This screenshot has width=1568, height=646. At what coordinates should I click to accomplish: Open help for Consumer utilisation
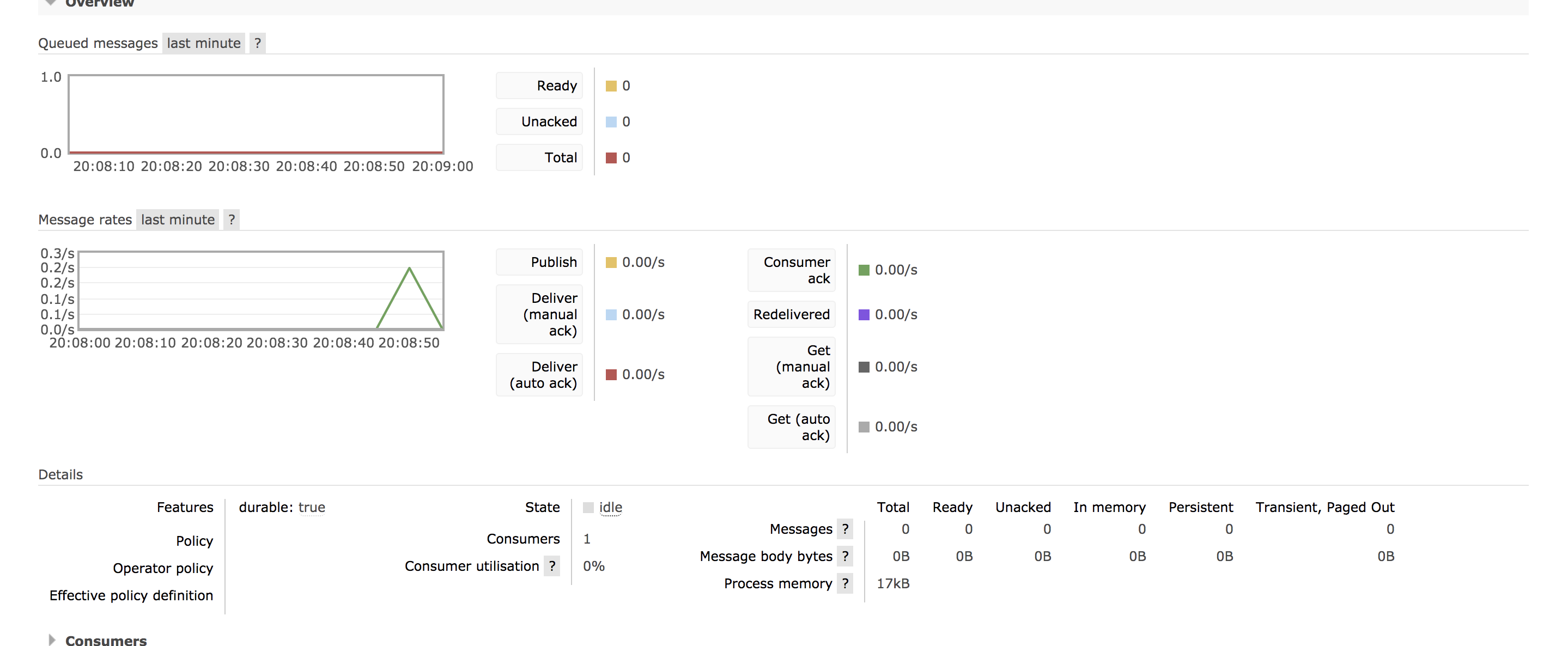click(551, 566)
